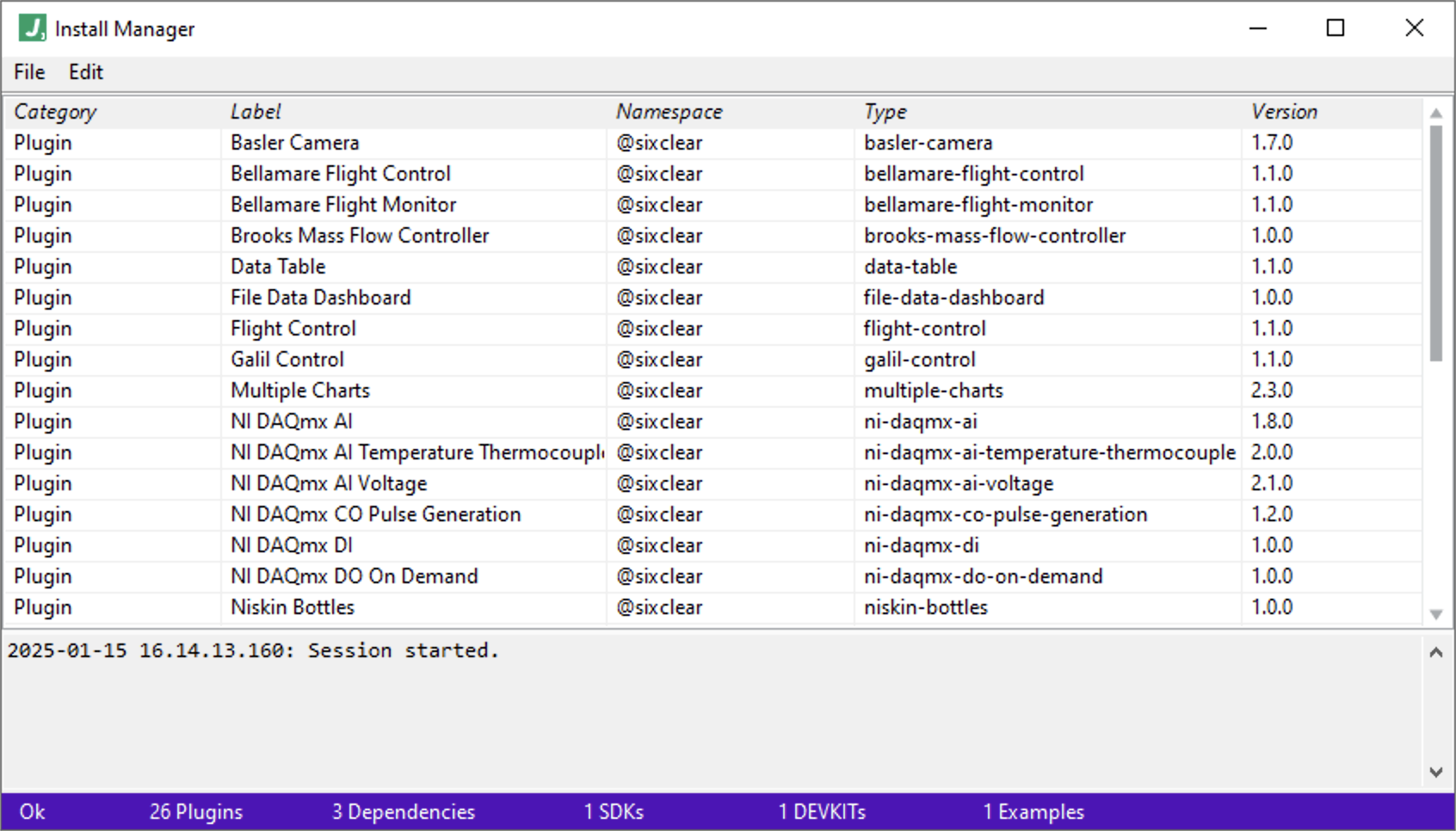Select the NI DAQmx AI label
Viewport: 1456px width, 831px height.
(x=292, y=422)
